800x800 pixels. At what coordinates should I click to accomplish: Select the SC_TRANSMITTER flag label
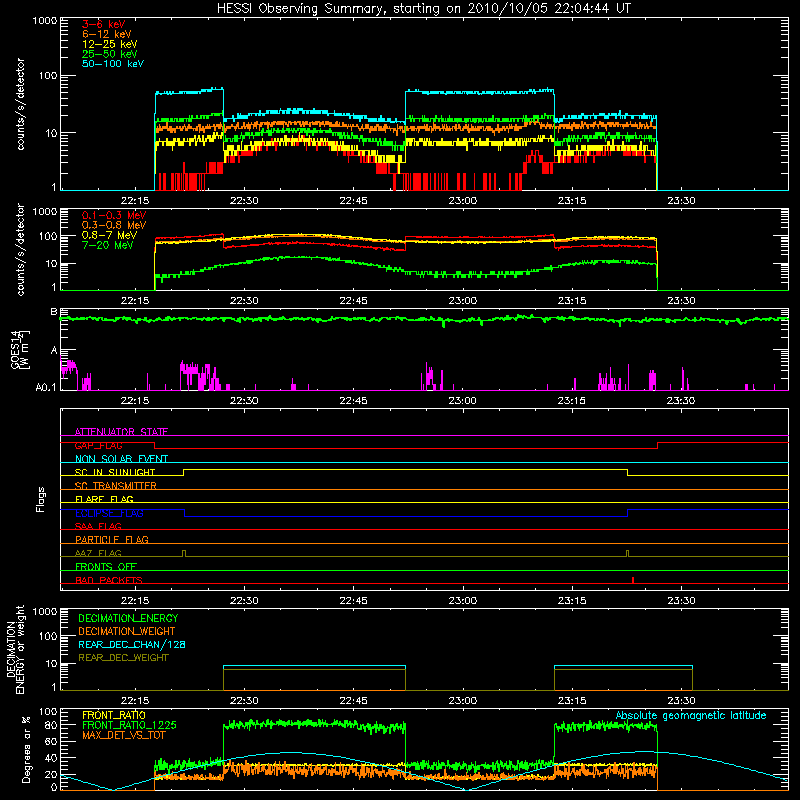coord(116,486)
